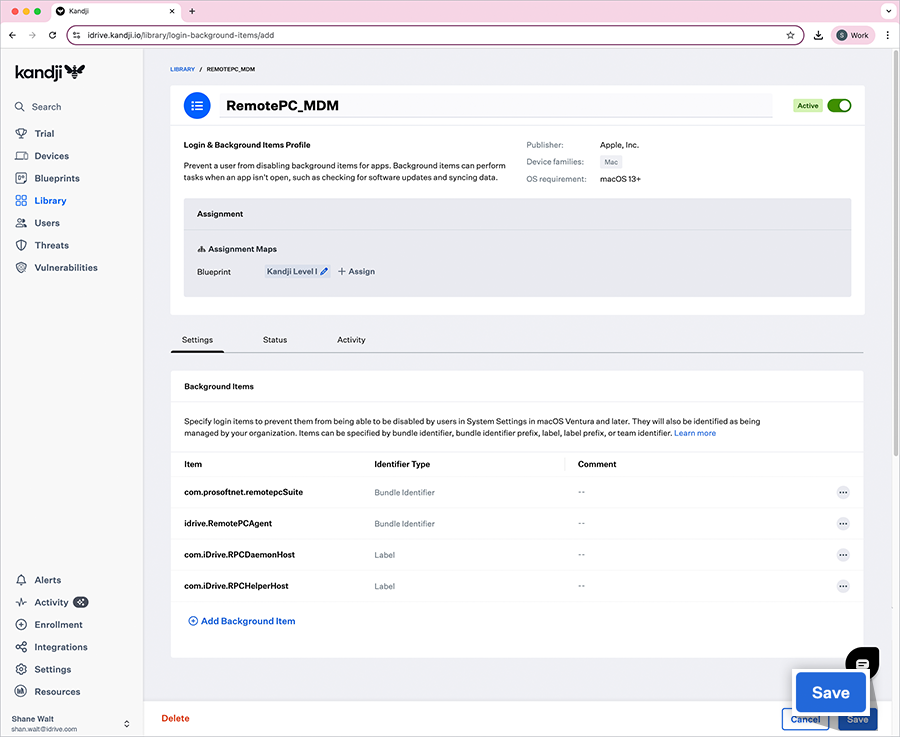
Task: Edit Kandji Level I blueprint pencil icon
Action: 324,271
